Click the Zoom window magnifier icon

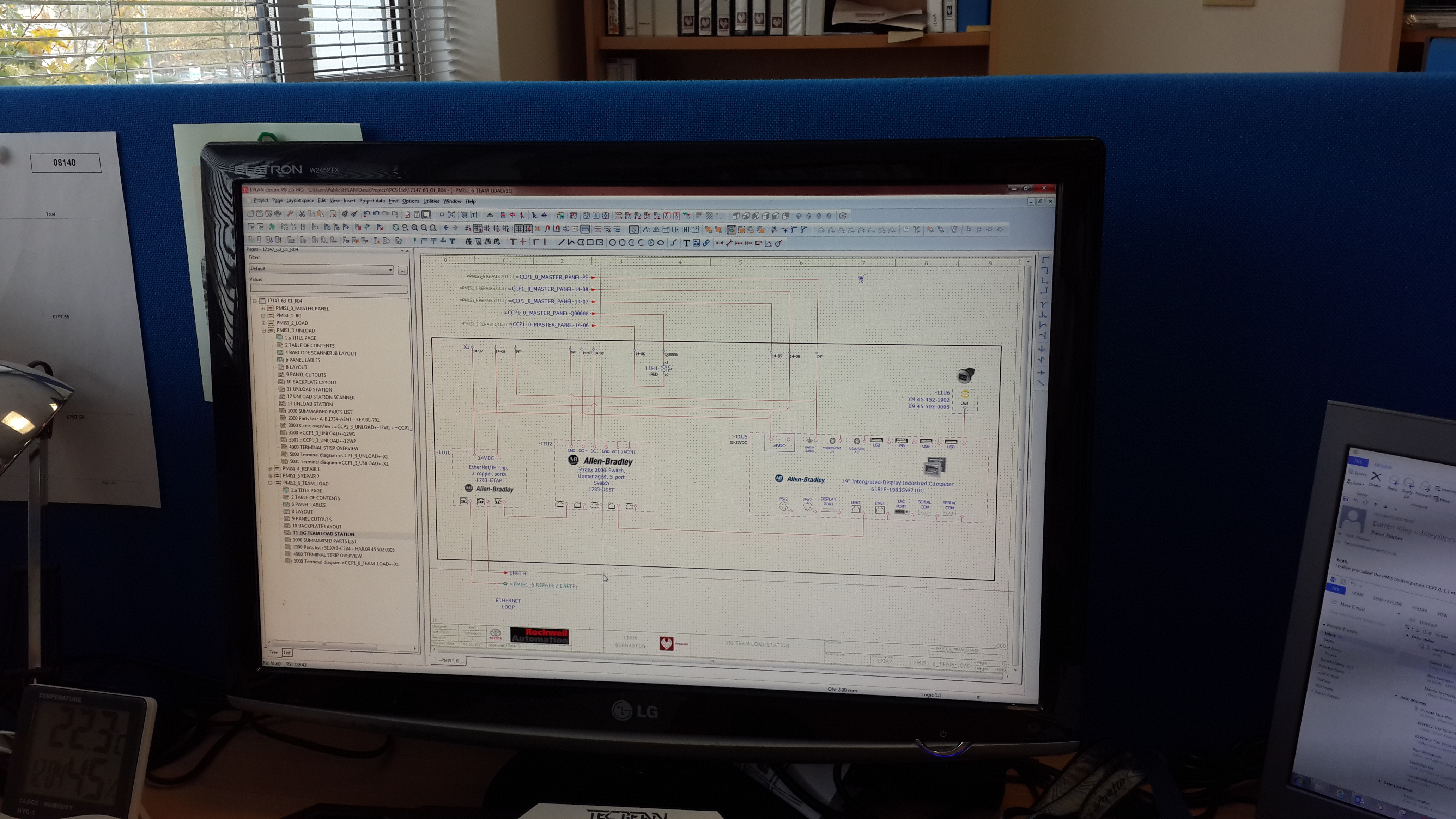[x=405, y=228]
